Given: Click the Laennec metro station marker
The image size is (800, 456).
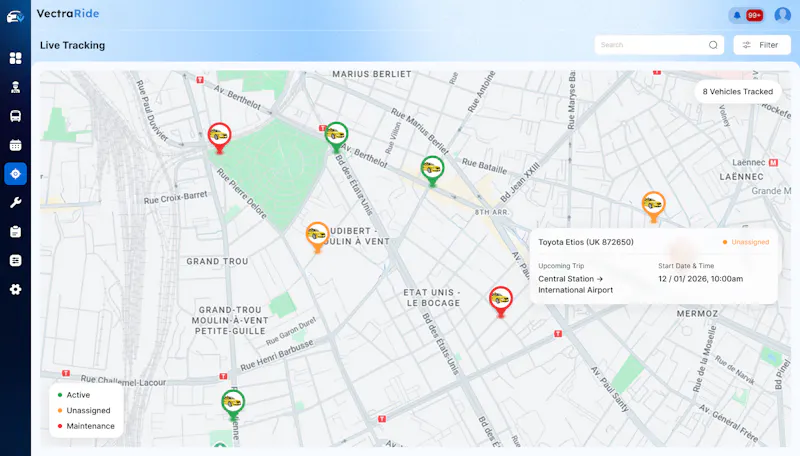Looking at the screenshot, I should click(x=773, y=163).
